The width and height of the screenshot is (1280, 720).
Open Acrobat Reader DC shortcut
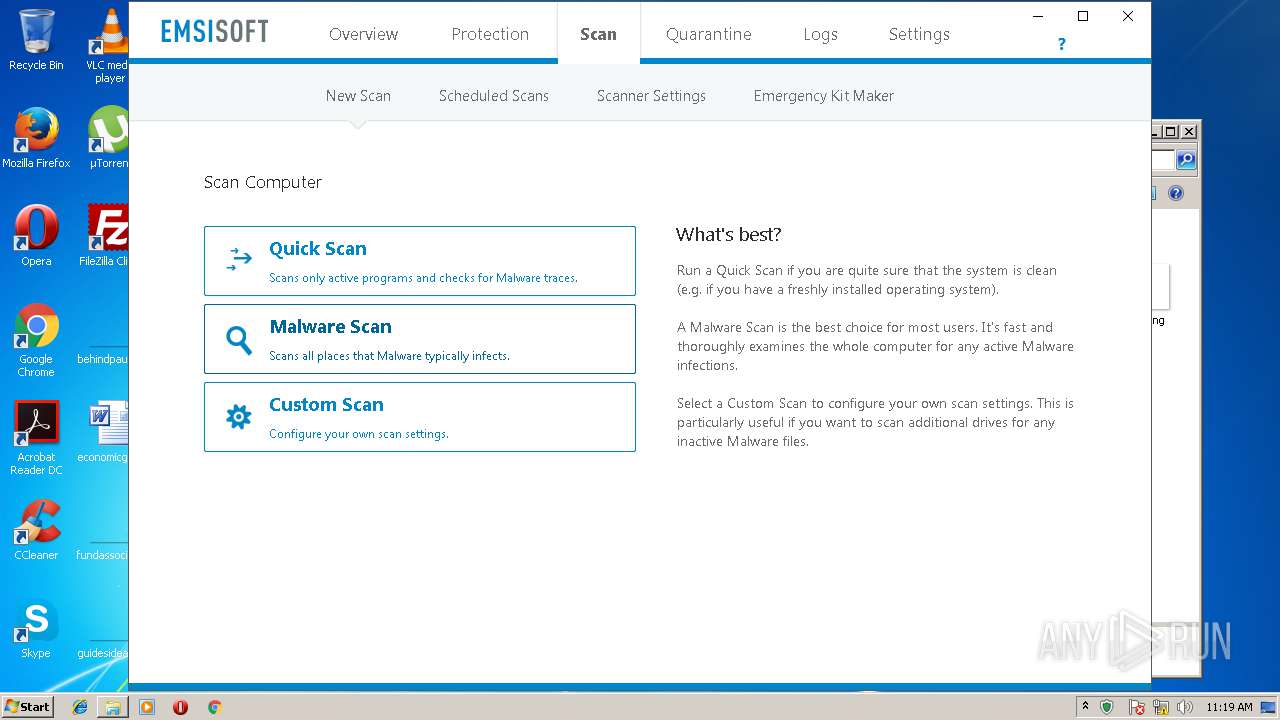coord(36,438)
